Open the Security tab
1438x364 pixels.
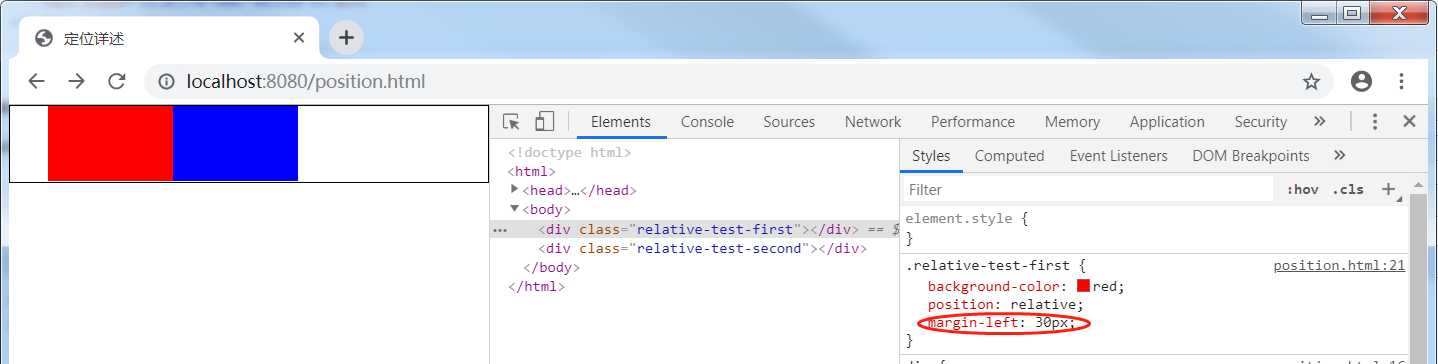[x=1260, y=122]
